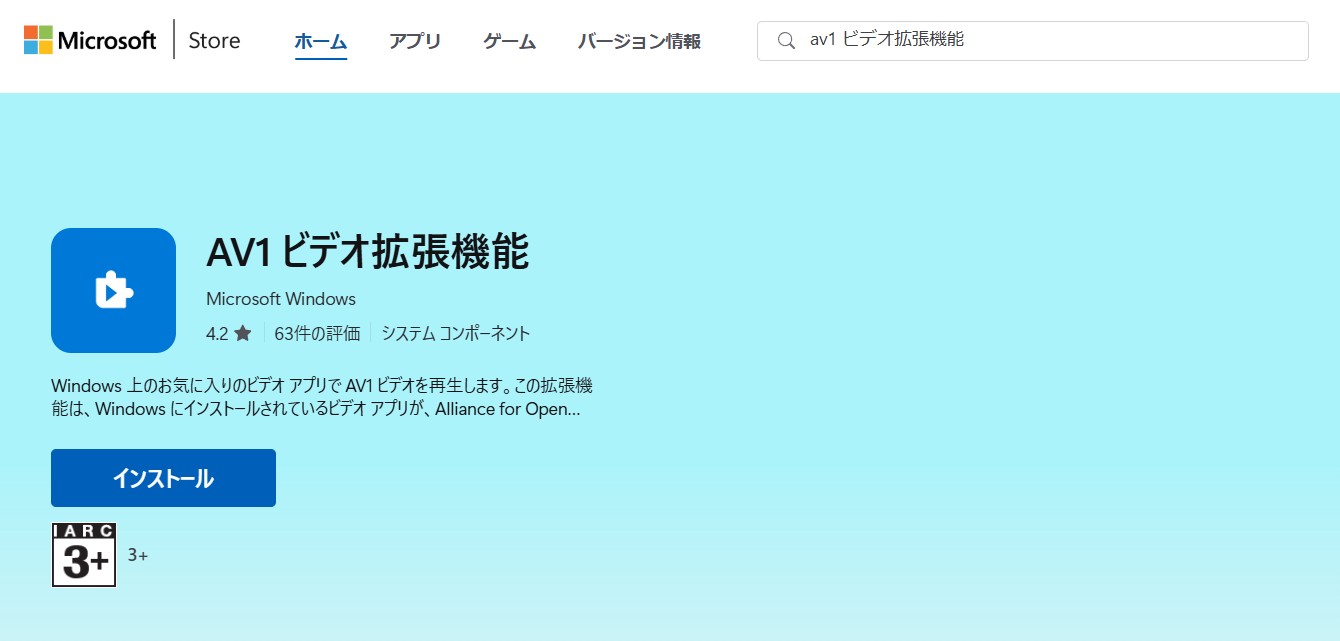Viewport: 1340px width, 641px height.
Task: Open the Microsoft Windows publisher link
Action: pos(280,299)
